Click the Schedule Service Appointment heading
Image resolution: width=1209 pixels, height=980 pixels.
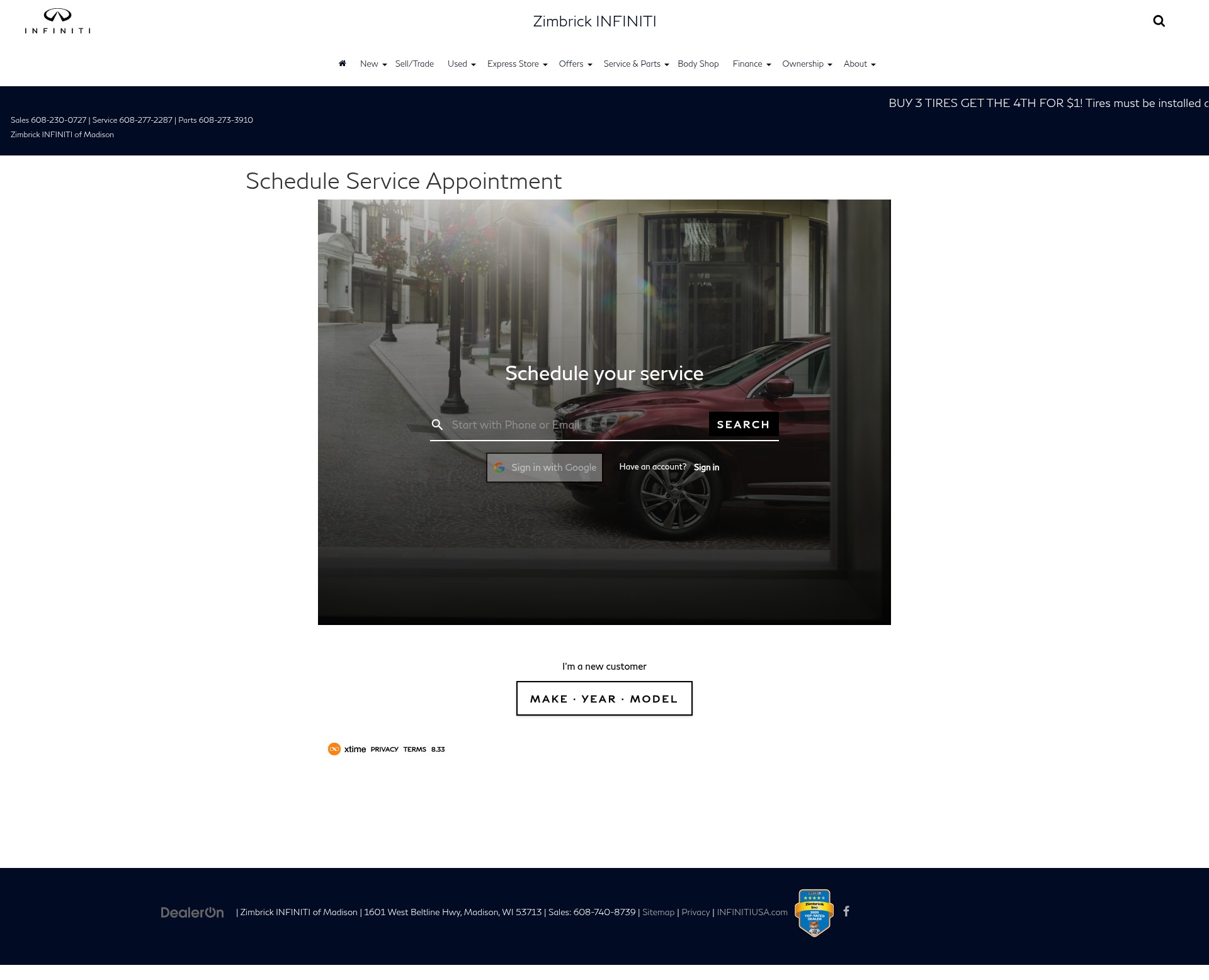404,181
